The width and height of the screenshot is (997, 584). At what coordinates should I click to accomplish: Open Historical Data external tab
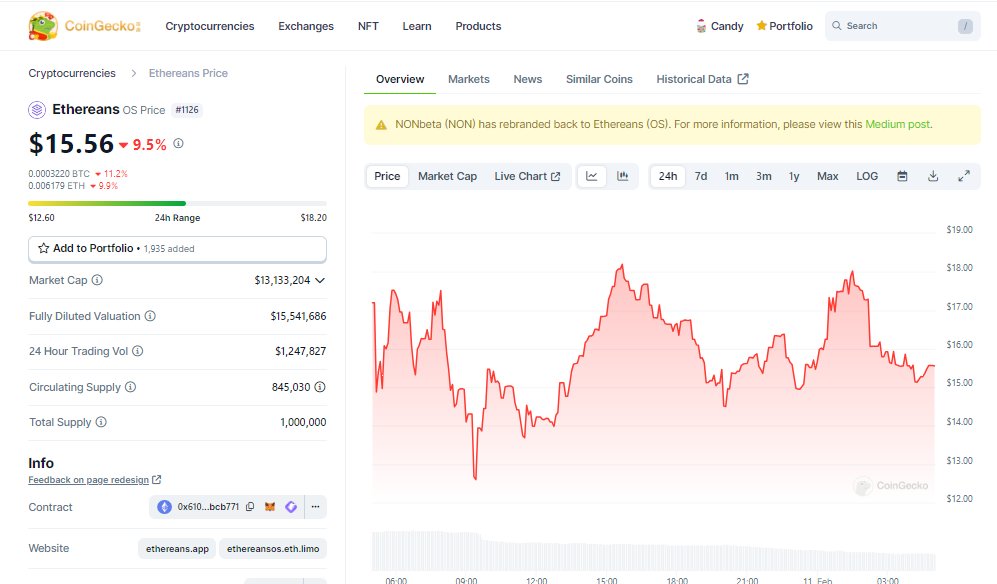click(x=702, y=80)
